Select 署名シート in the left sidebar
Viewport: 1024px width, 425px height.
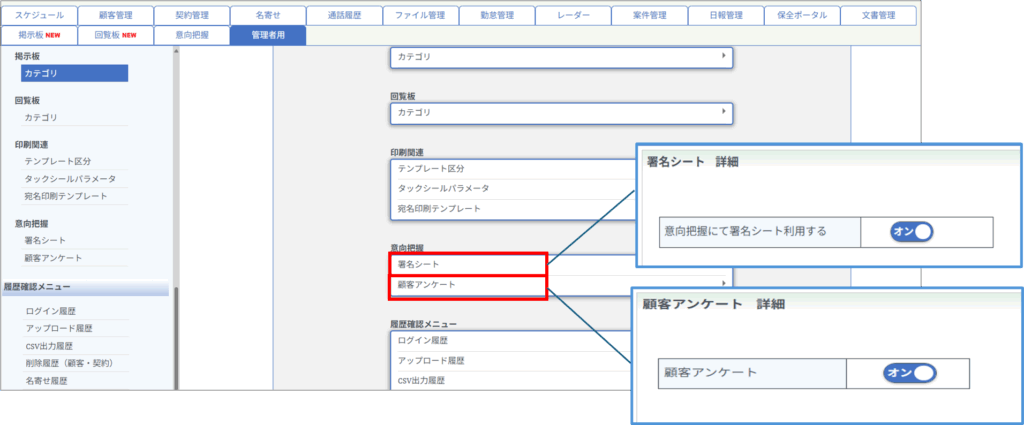[x=46, y=241]
